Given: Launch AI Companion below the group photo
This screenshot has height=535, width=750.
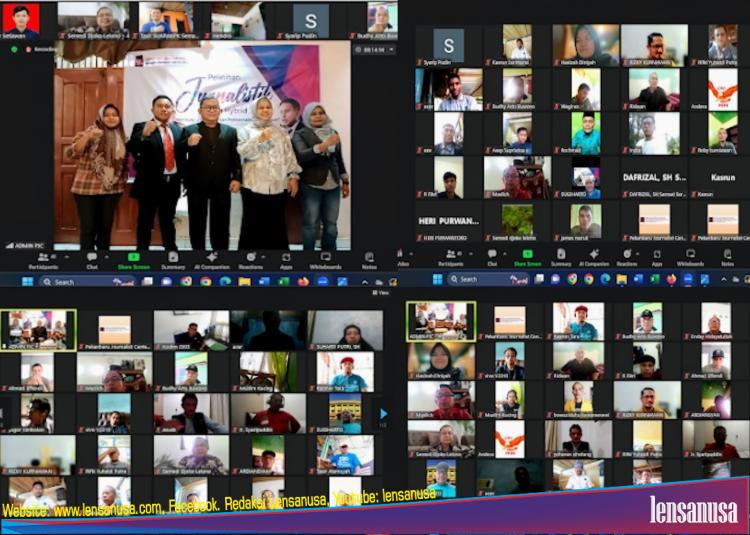Looking at the screenshot, I should click(x=212, y=258).
